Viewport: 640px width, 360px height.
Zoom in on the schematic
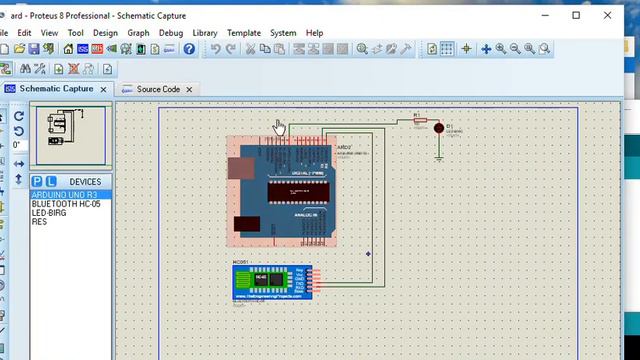coord(501,49)
